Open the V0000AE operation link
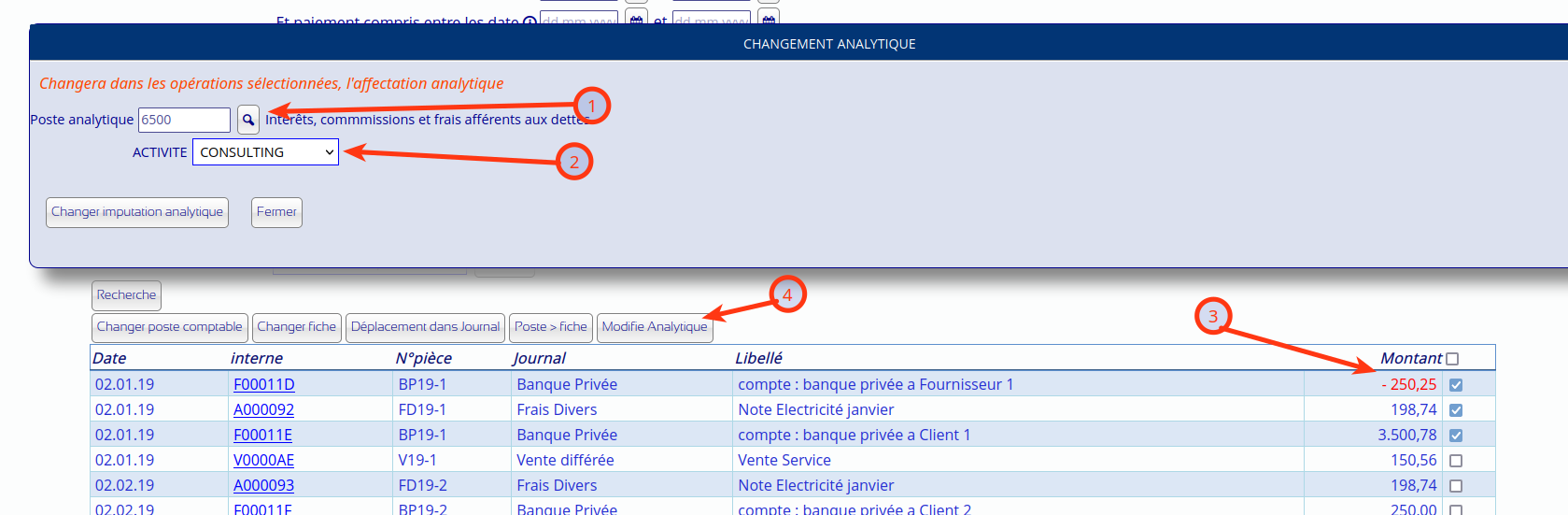Screen dimensions: 1568x515 263,461
